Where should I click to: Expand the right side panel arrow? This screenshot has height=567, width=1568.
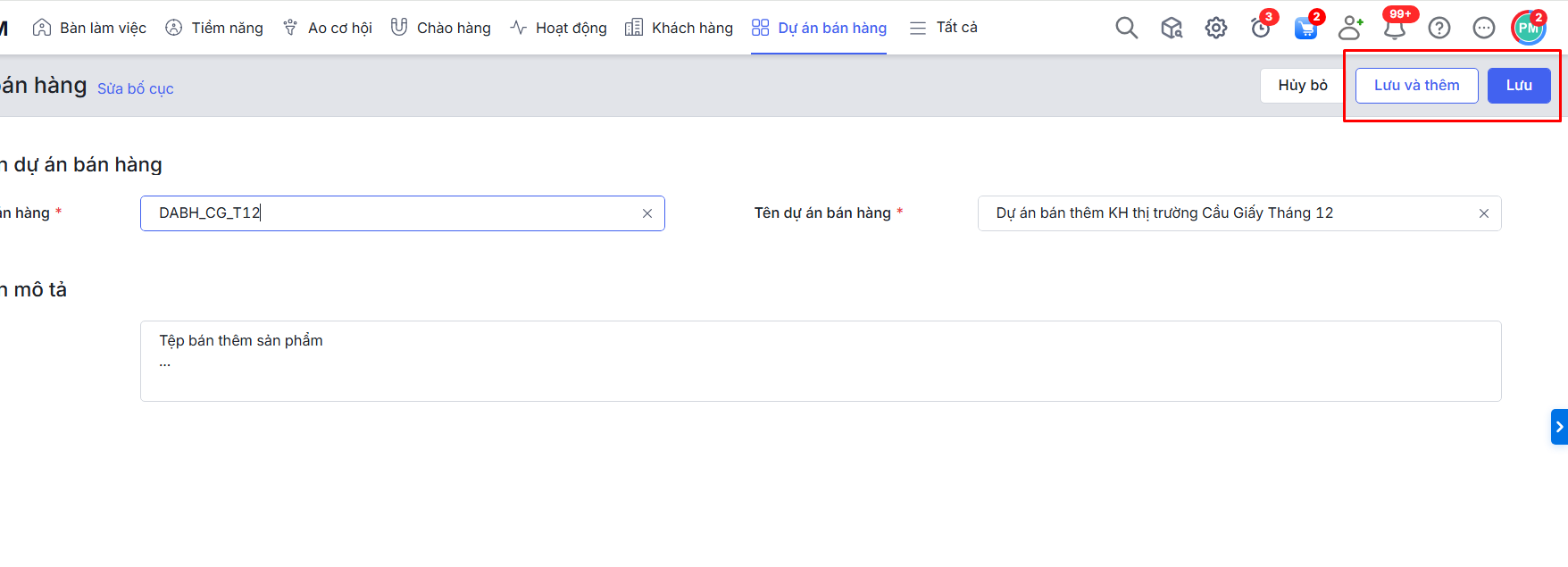[x=1559, y=427]
